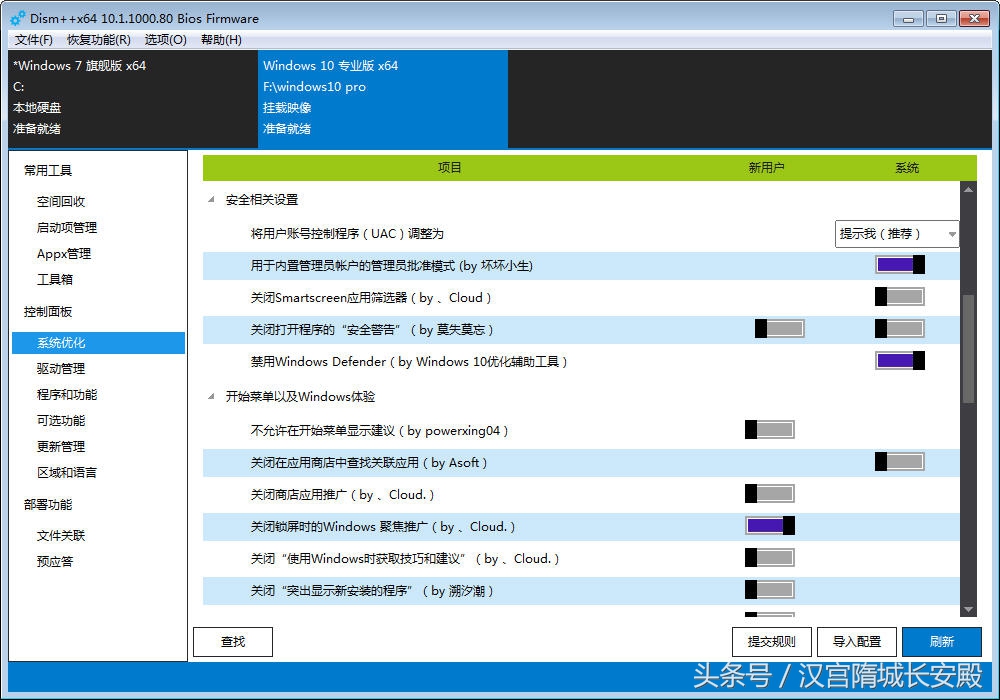Open the 选项(O) menu
This screenshot has height=700, width=1000.
click(x=166, y=40)
